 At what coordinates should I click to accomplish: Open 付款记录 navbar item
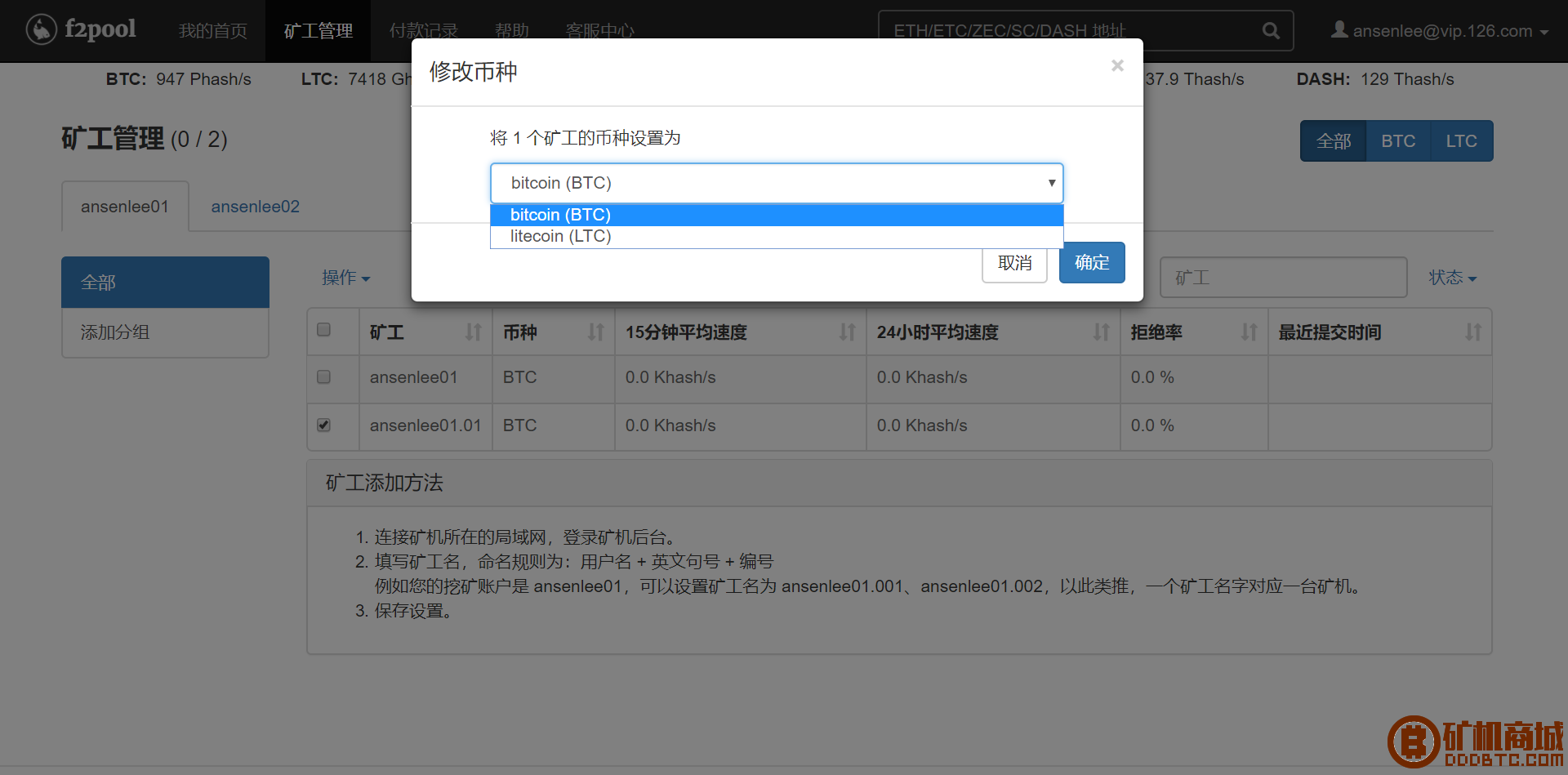pyautogui.click(x=424, y=31)
